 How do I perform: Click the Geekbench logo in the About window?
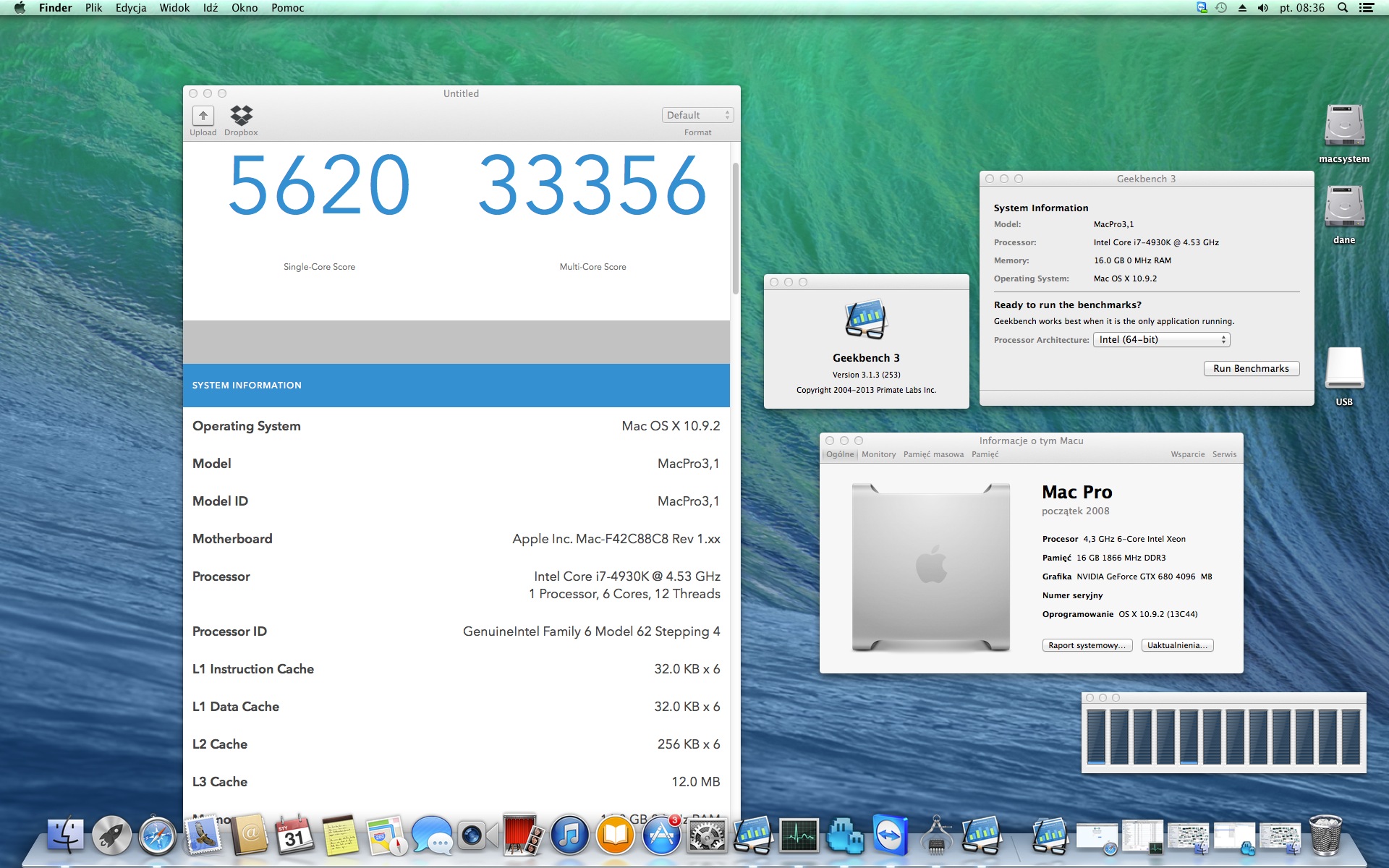(866, 319)
